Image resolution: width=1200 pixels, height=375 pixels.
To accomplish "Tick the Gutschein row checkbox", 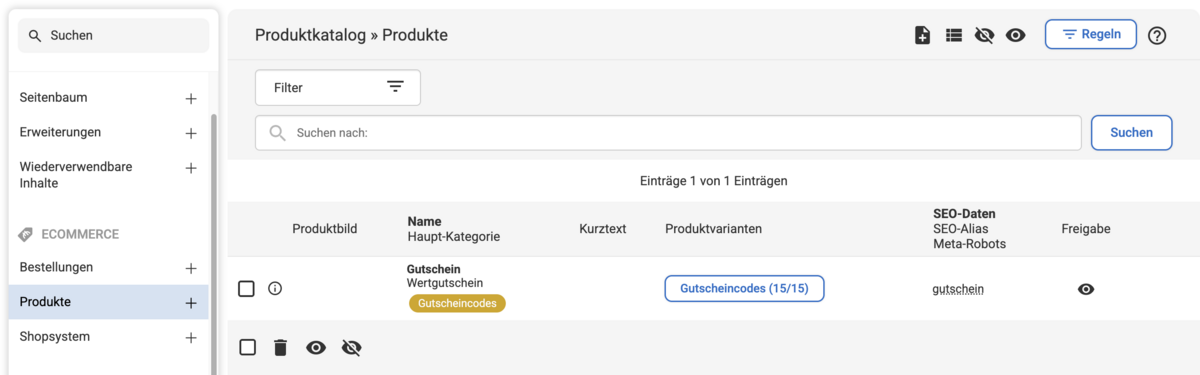I will (246, 289).
